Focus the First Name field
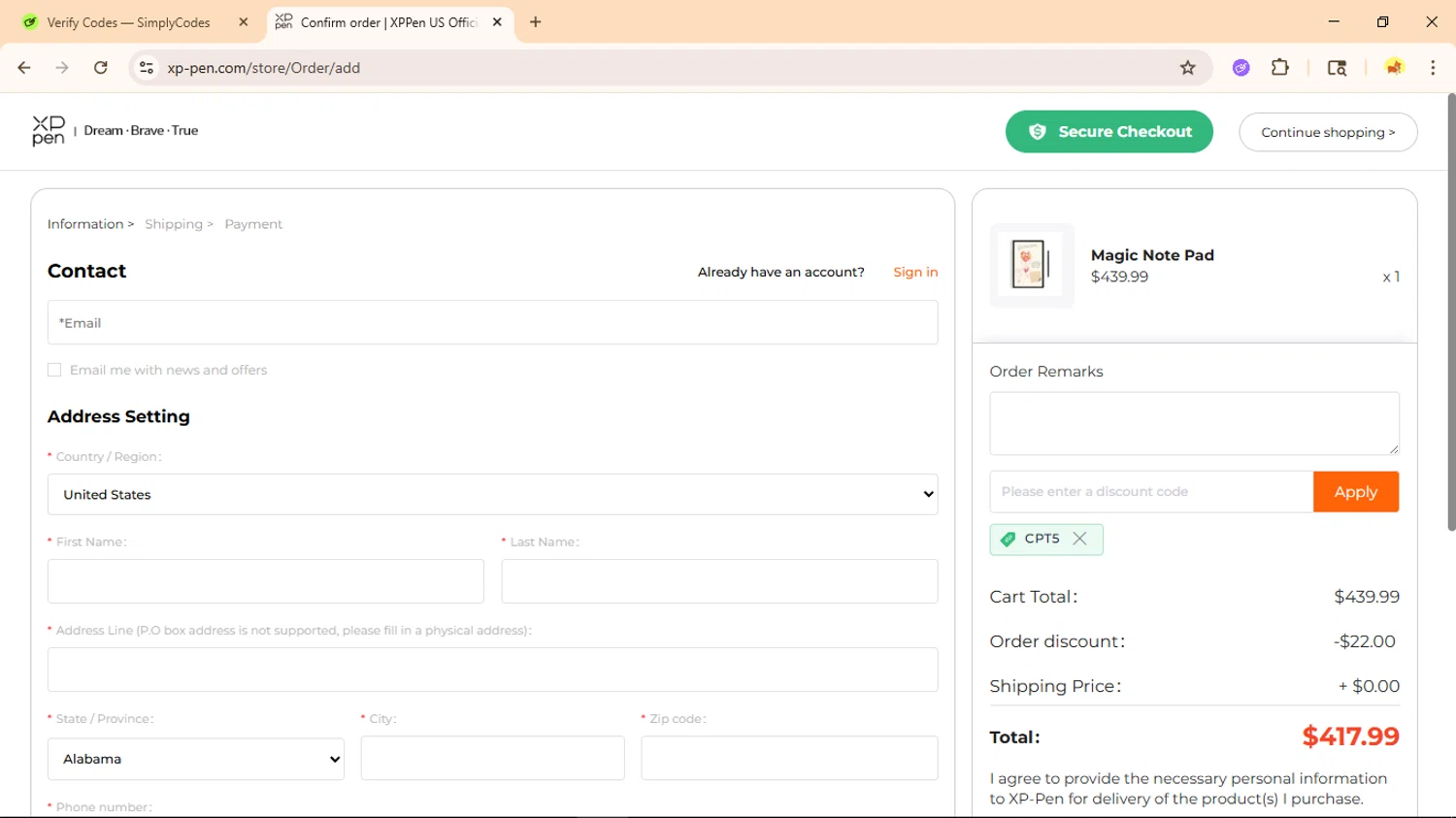This screenshot has height=818, width=1456. [x=265, y=581]
